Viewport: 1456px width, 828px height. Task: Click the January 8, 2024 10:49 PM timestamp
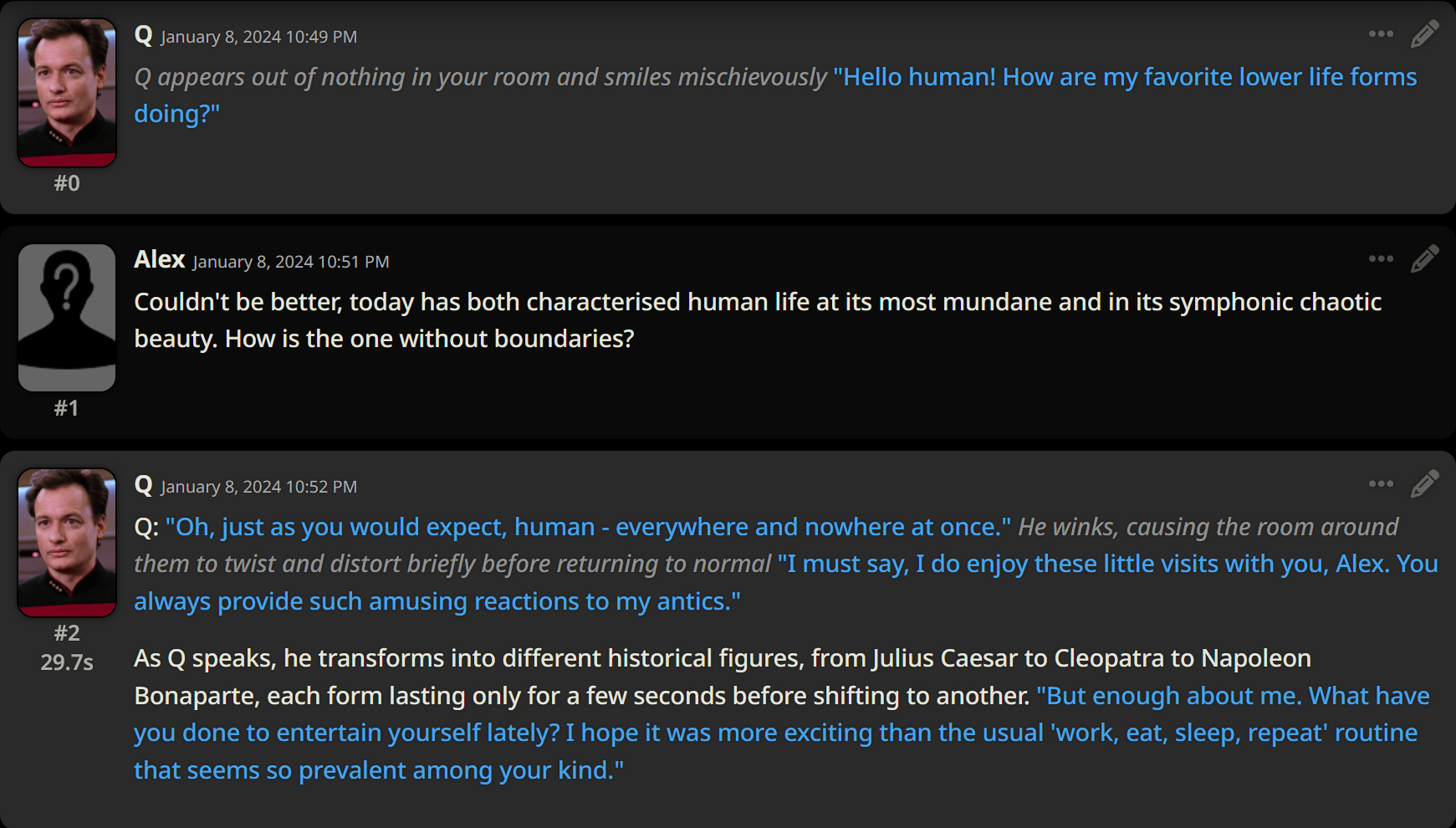[x=259, y=37]
